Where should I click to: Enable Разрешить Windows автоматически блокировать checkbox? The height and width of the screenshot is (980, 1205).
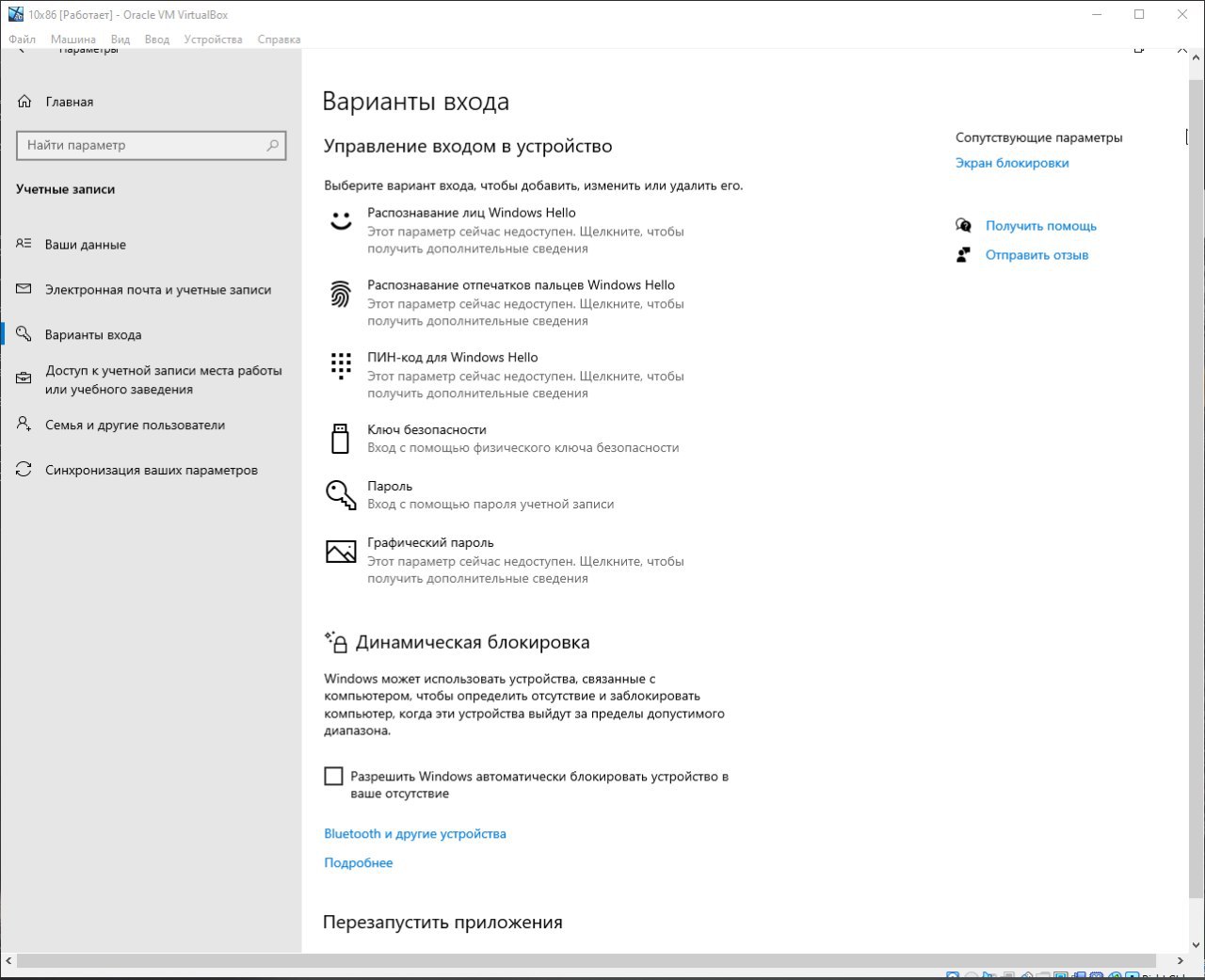333,776
